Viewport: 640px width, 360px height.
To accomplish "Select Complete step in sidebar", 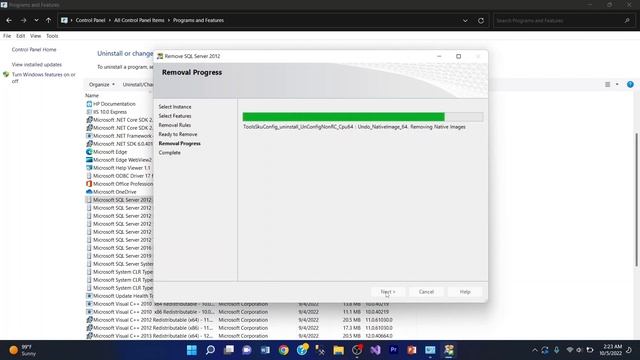I will point(169,153).
